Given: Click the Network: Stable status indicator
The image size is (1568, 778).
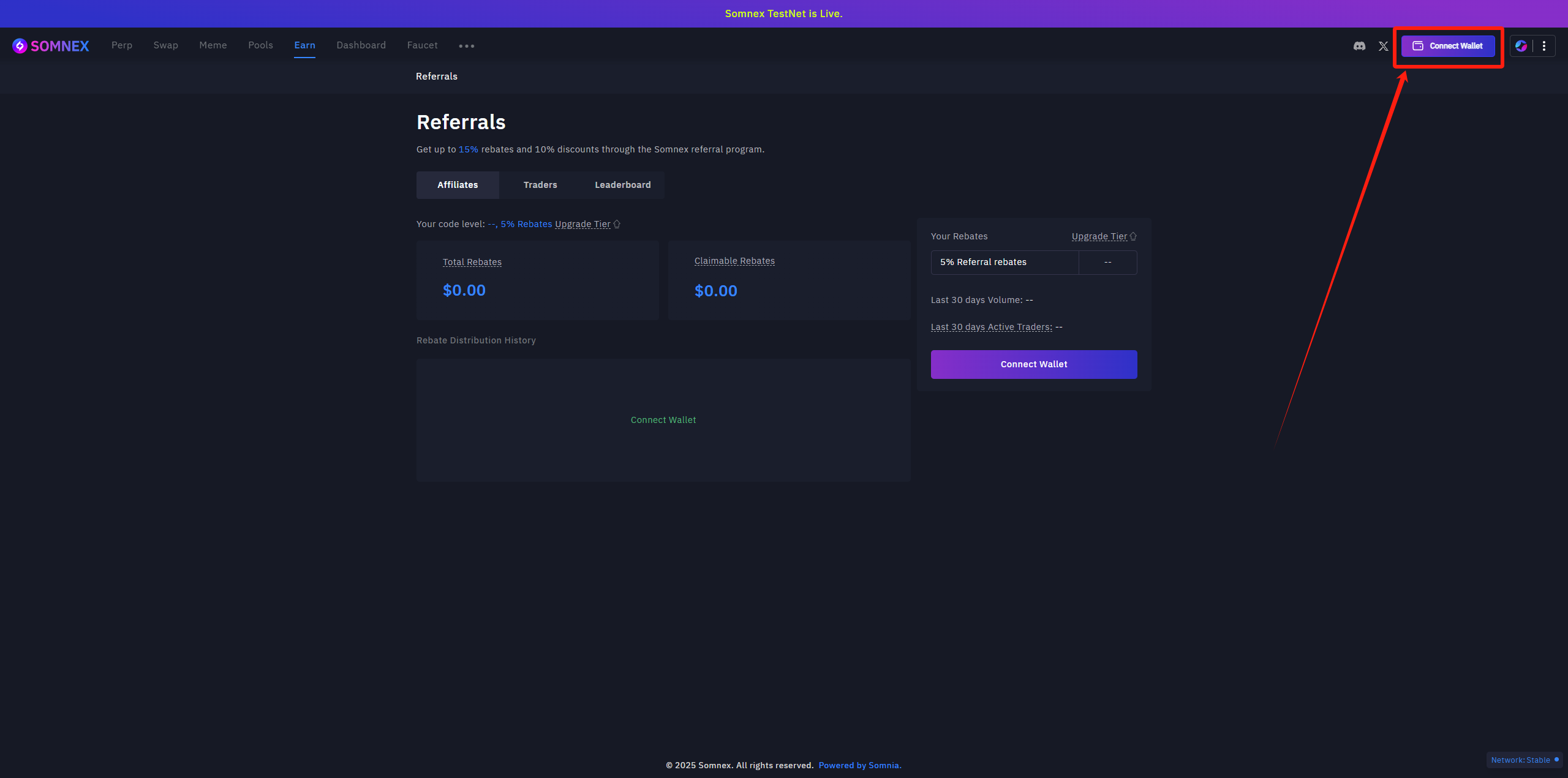Looking at the screenshot, I should point(1525,760).
